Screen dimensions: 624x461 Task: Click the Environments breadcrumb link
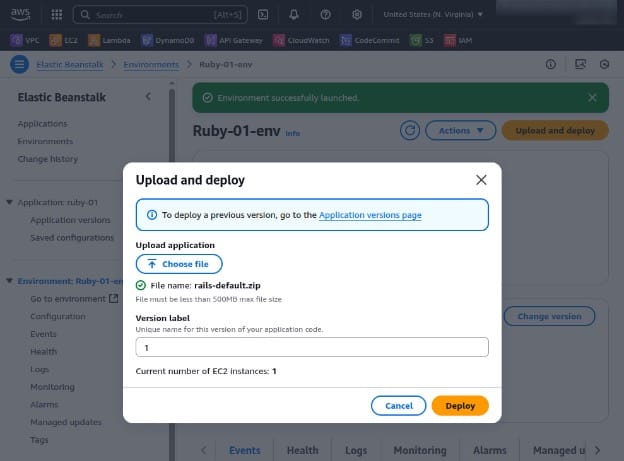click(151, 64)
